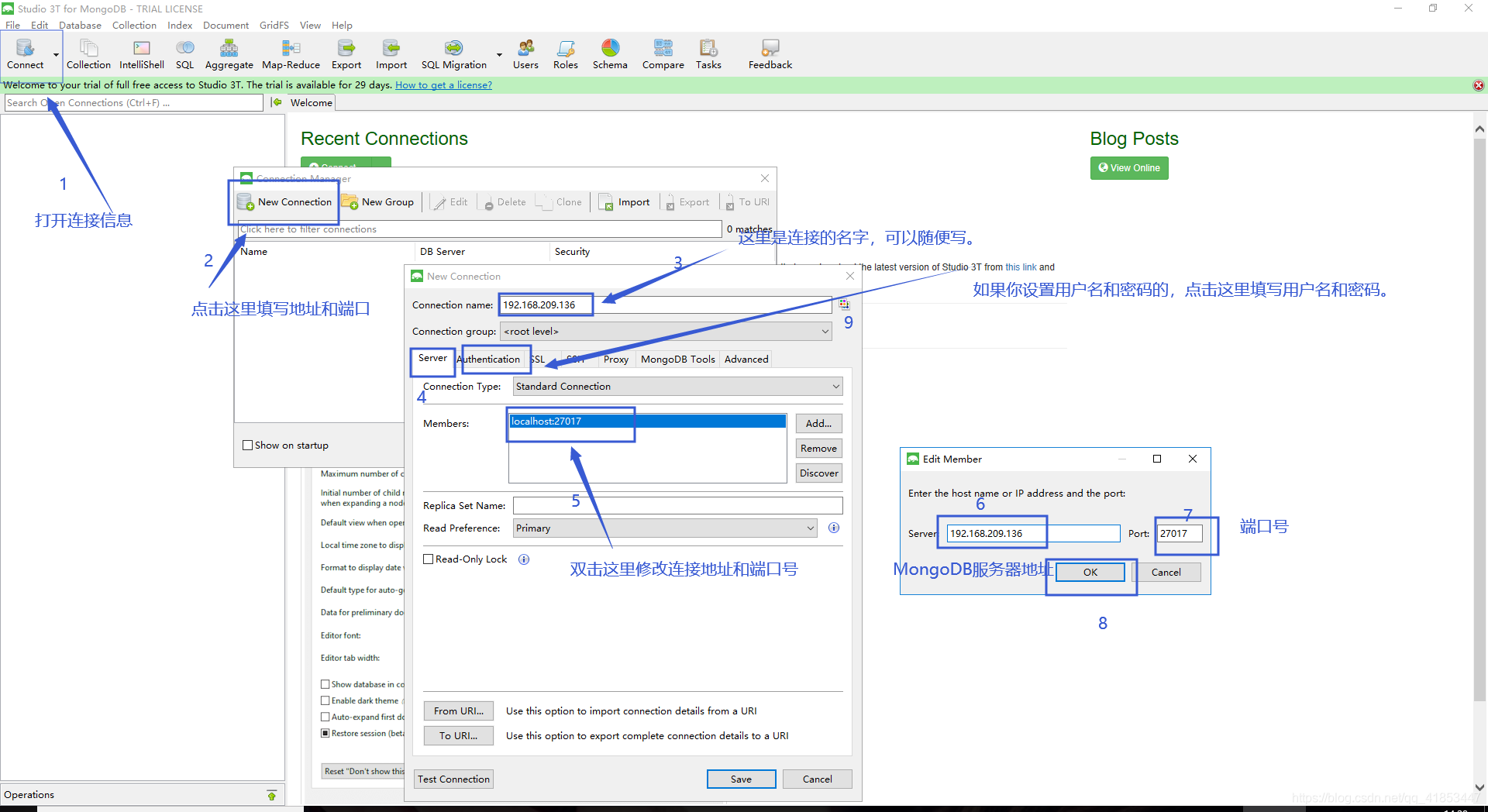Screen dimensions: 1488x812
Task: Click the Discover button
Action: [x=818, y=473]
